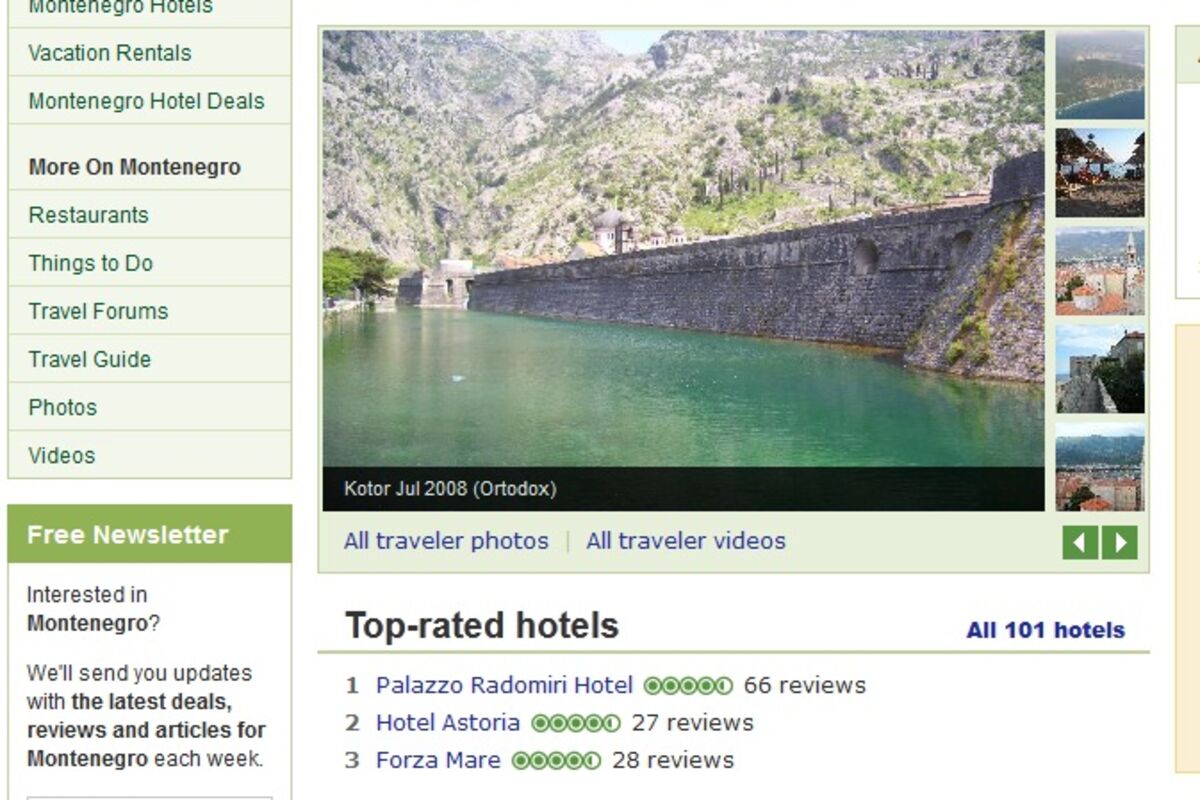Select the beach umbrellas thumbnail

(x=1100, y=172)
